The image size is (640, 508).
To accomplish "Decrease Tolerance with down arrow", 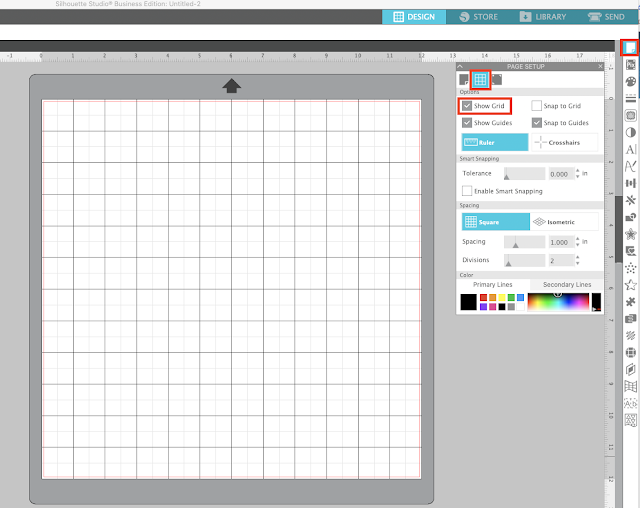I will (x=578, y=177).
